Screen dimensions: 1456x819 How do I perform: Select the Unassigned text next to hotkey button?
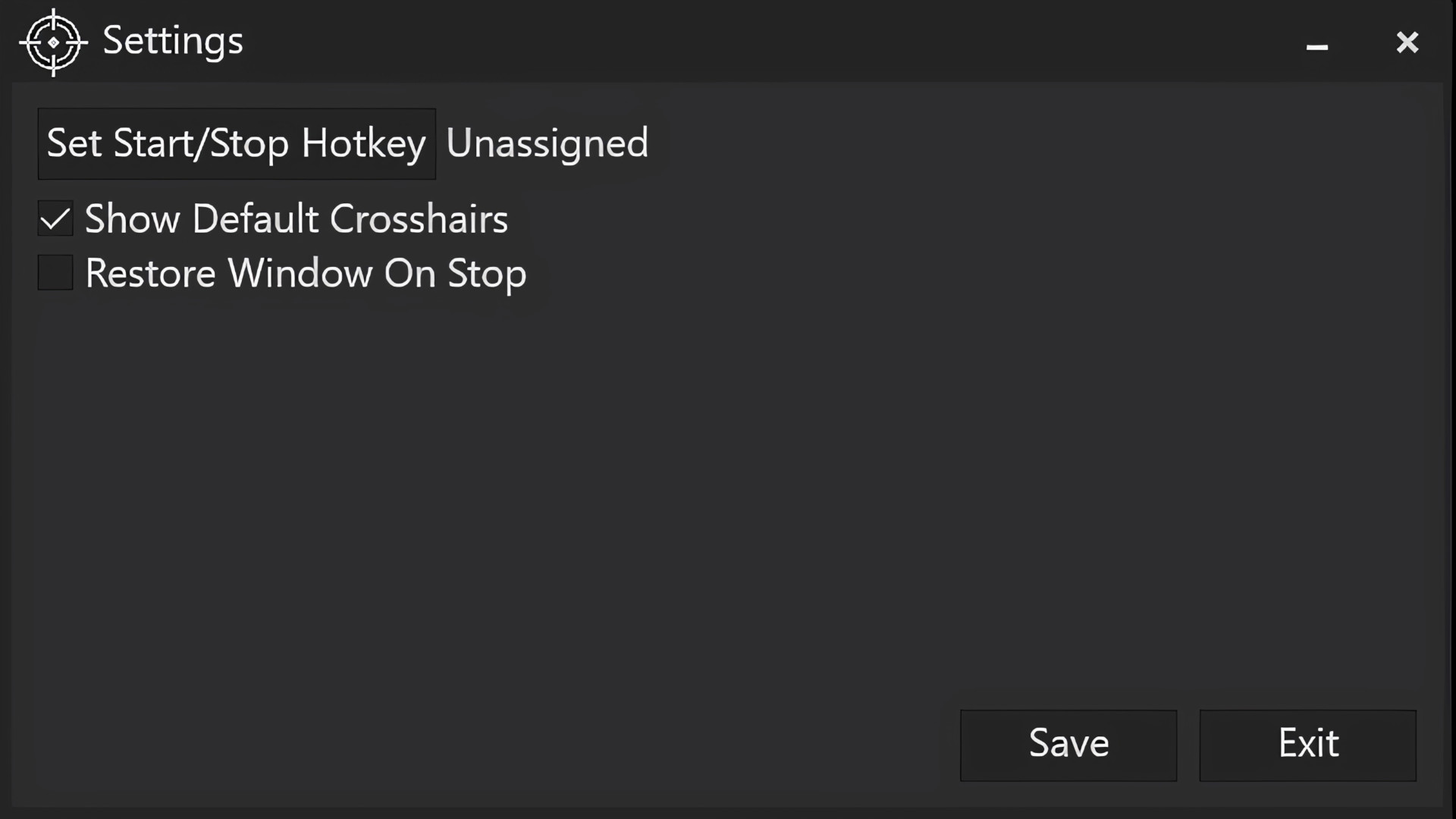click(x=546, y=143)
